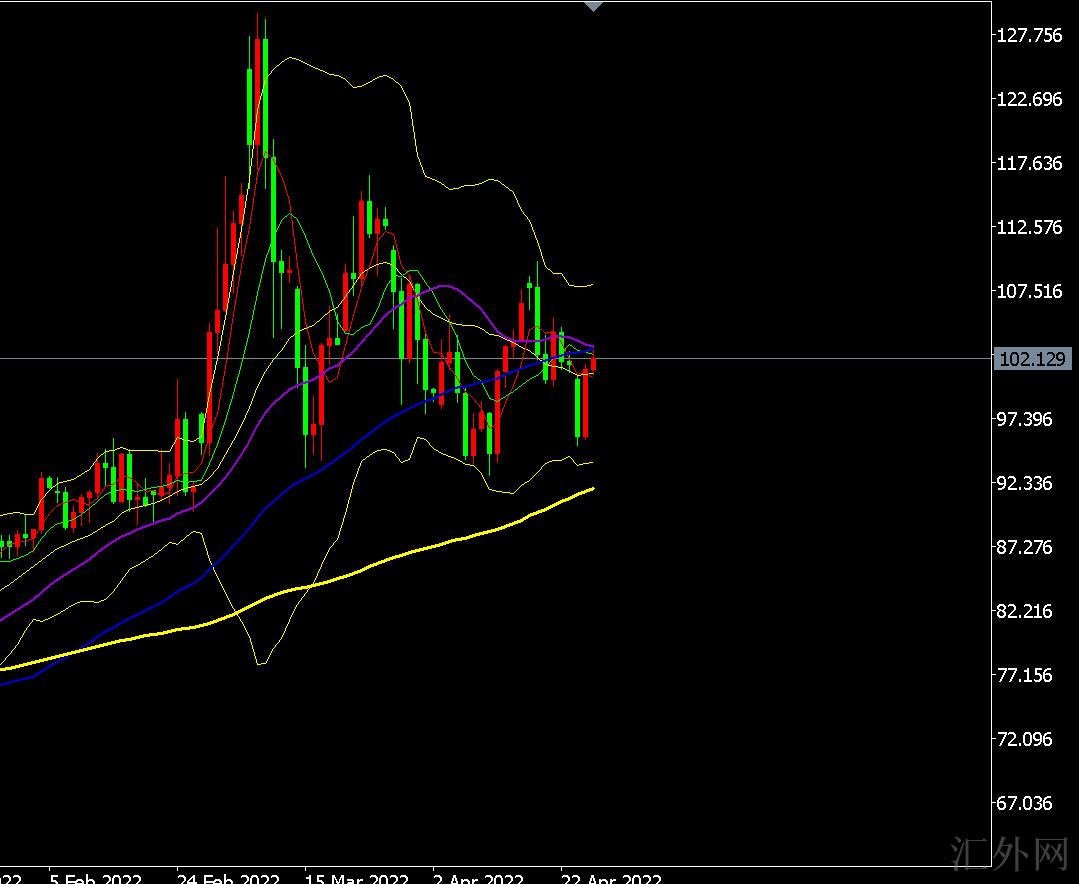
Task: Click the 117.636 price scale label
Action: (x=1029, y=163)
